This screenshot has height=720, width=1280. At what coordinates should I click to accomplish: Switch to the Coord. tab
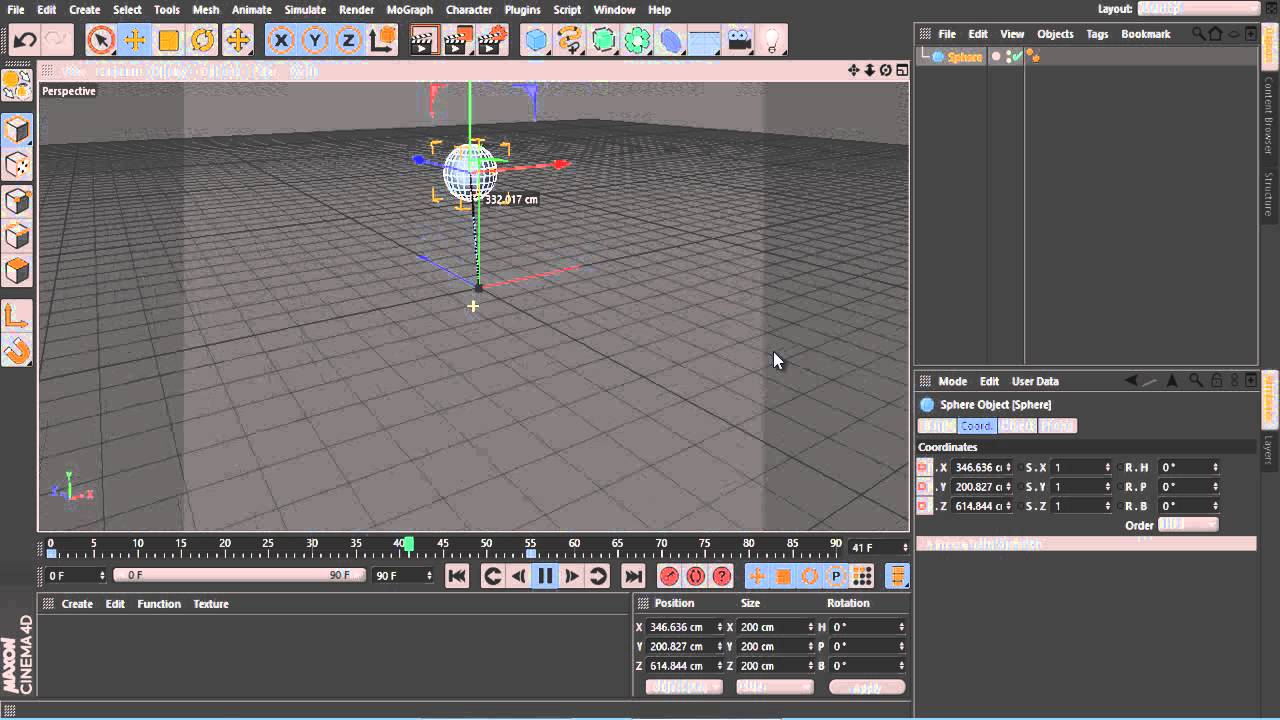977,426
